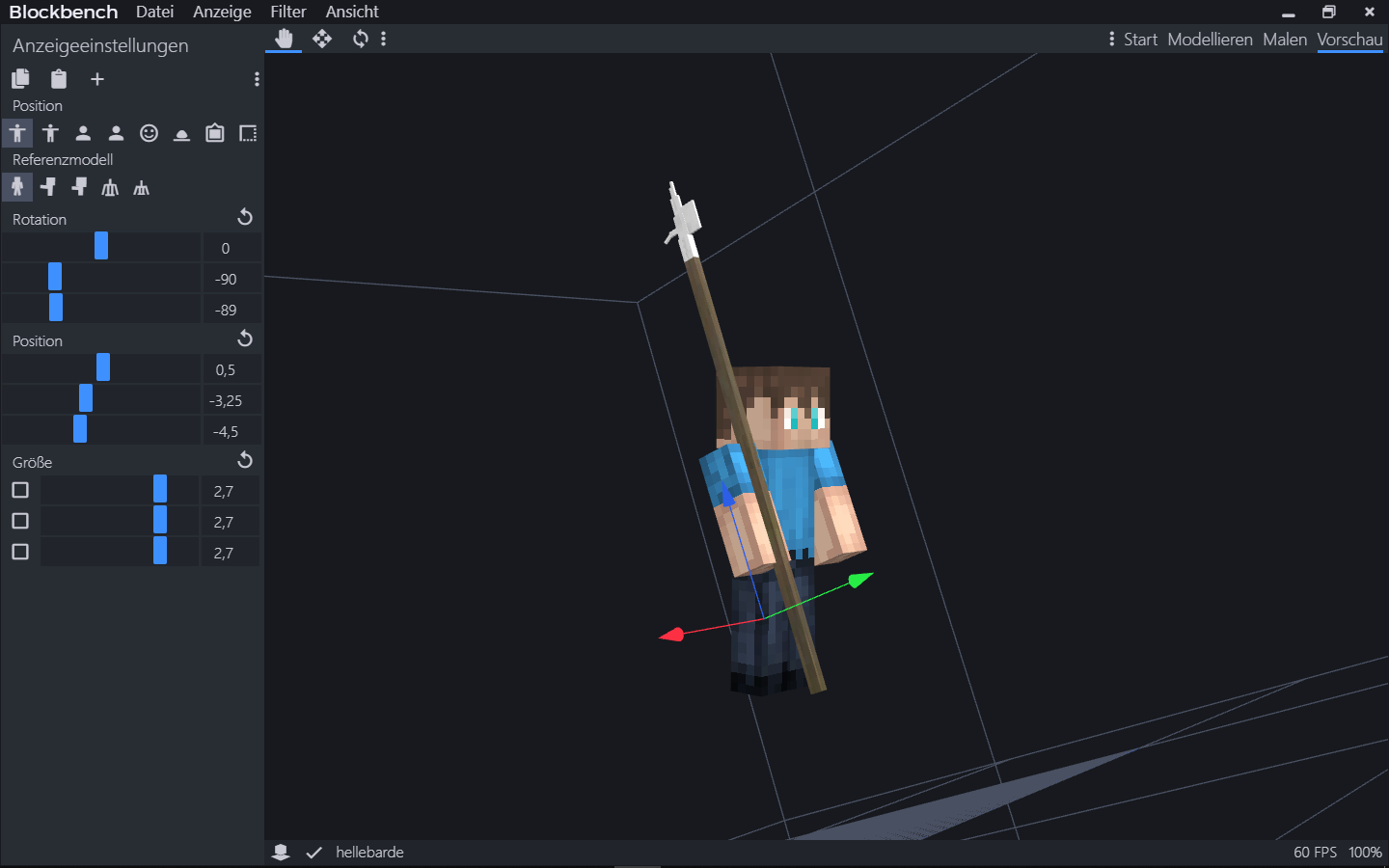Switch to the Modellieren mode

(x=1210, y=40)
